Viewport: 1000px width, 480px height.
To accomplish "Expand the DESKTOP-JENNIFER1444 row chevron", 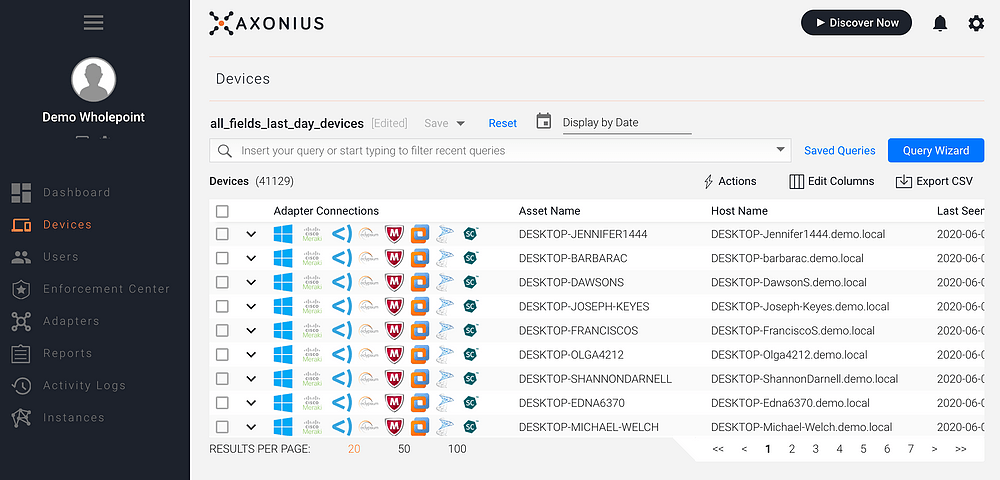I will pyautogui.click(x=251, y=235).
